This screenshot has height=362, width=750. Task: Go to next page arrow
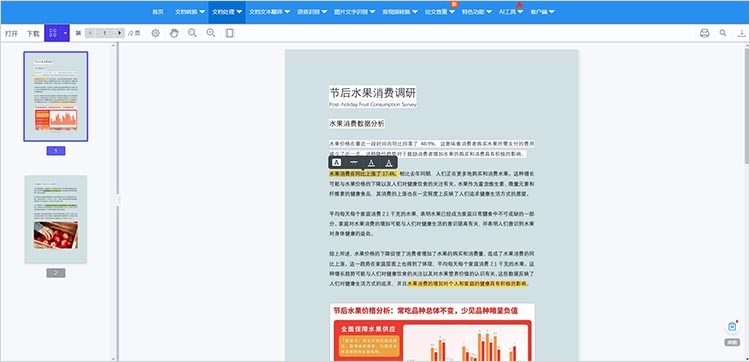tap(120, 33)
